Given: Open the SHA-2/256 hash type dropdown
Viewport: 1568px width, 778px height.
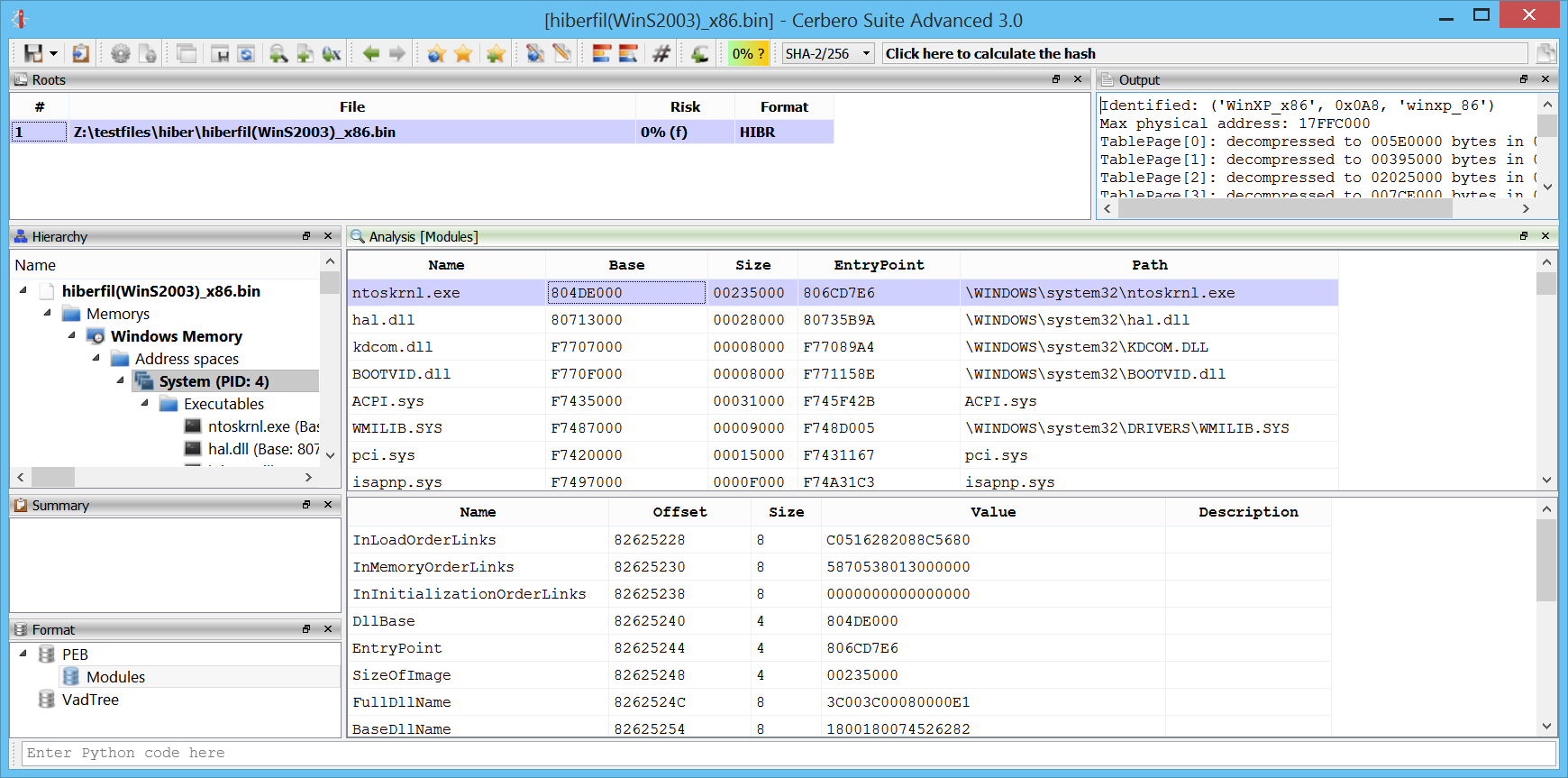Looking at the screenshot, I should point(828,53).
